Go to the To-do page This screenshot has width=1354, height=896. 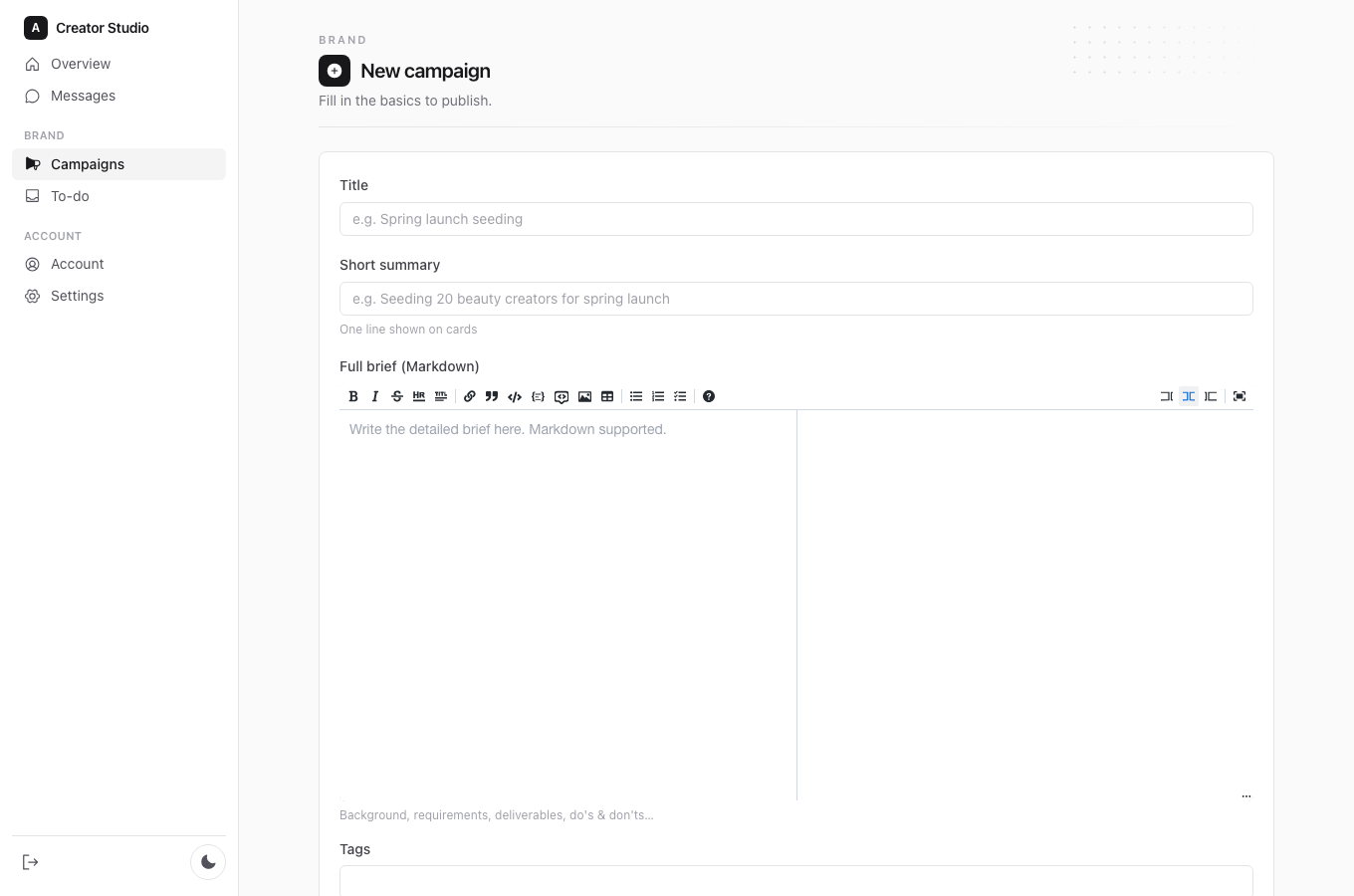118,196
